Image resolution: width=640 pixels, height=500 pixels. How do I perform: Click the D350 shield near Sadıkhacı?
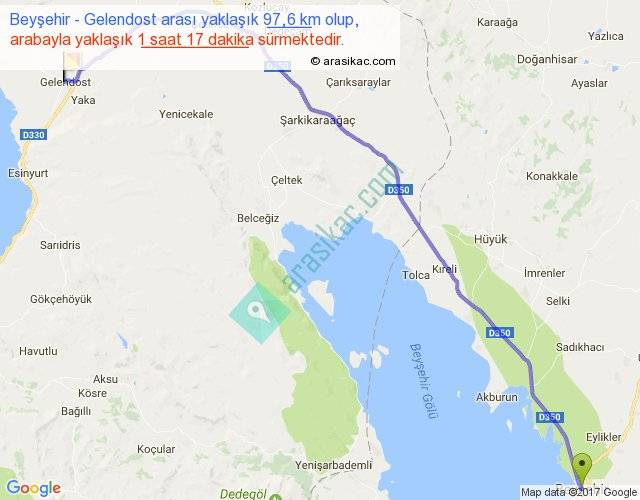500,333
